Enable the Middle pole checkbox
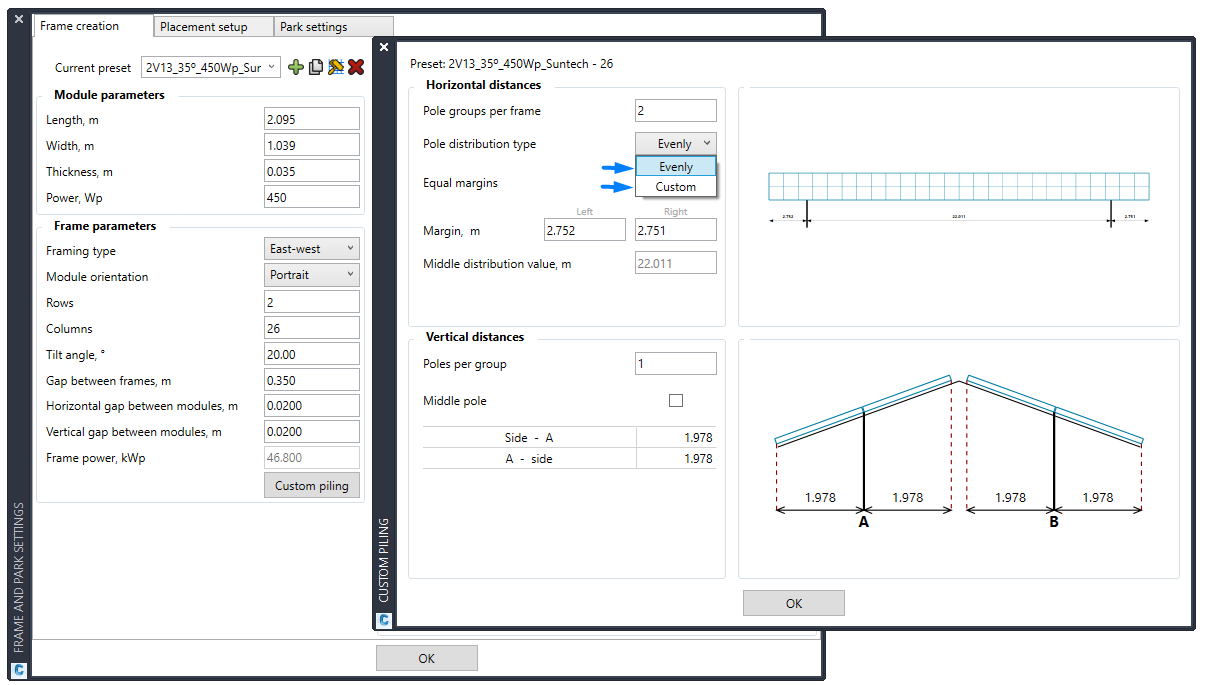1206x685 pixels. (676, 399)
